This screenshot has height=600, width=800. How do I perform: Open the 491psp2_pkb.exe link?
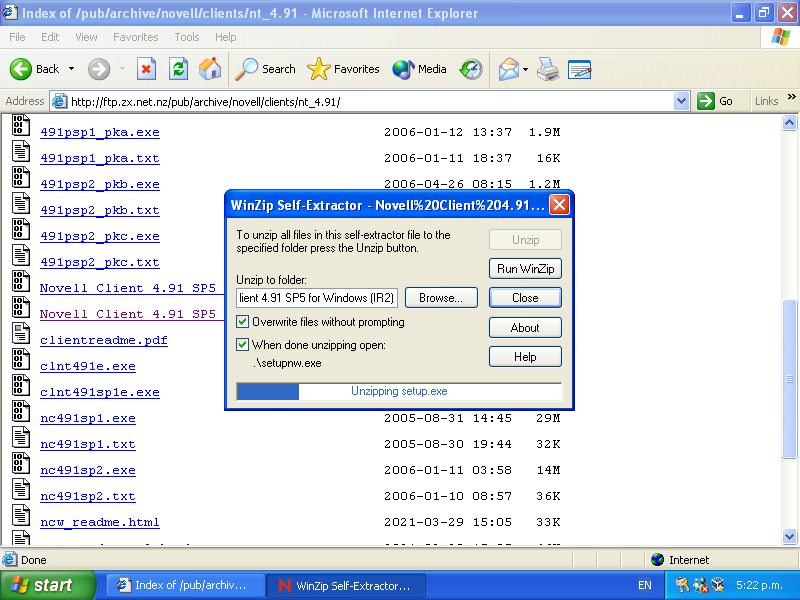pos(100,184)
